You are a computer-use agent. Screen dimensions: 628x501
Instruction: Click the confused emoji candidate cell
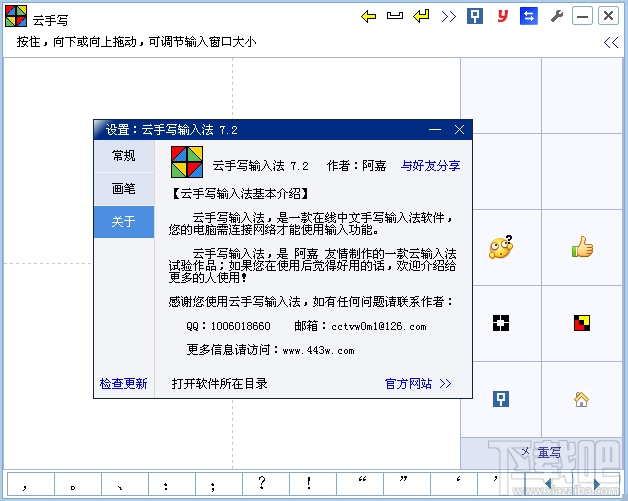pyautogui.click(x=501, y=247)
